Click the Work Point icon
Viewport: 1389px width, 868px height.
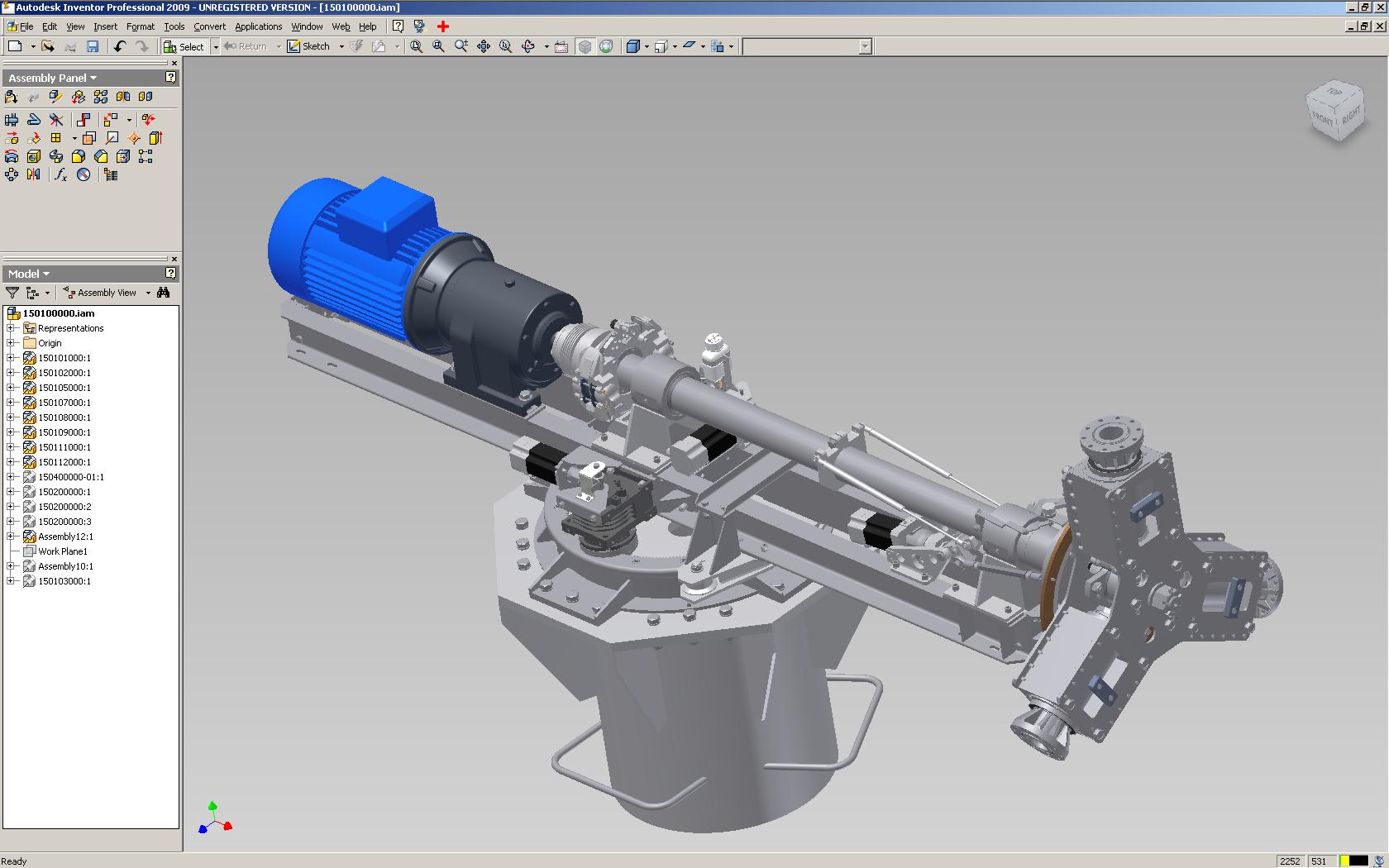tap(134, 138)
